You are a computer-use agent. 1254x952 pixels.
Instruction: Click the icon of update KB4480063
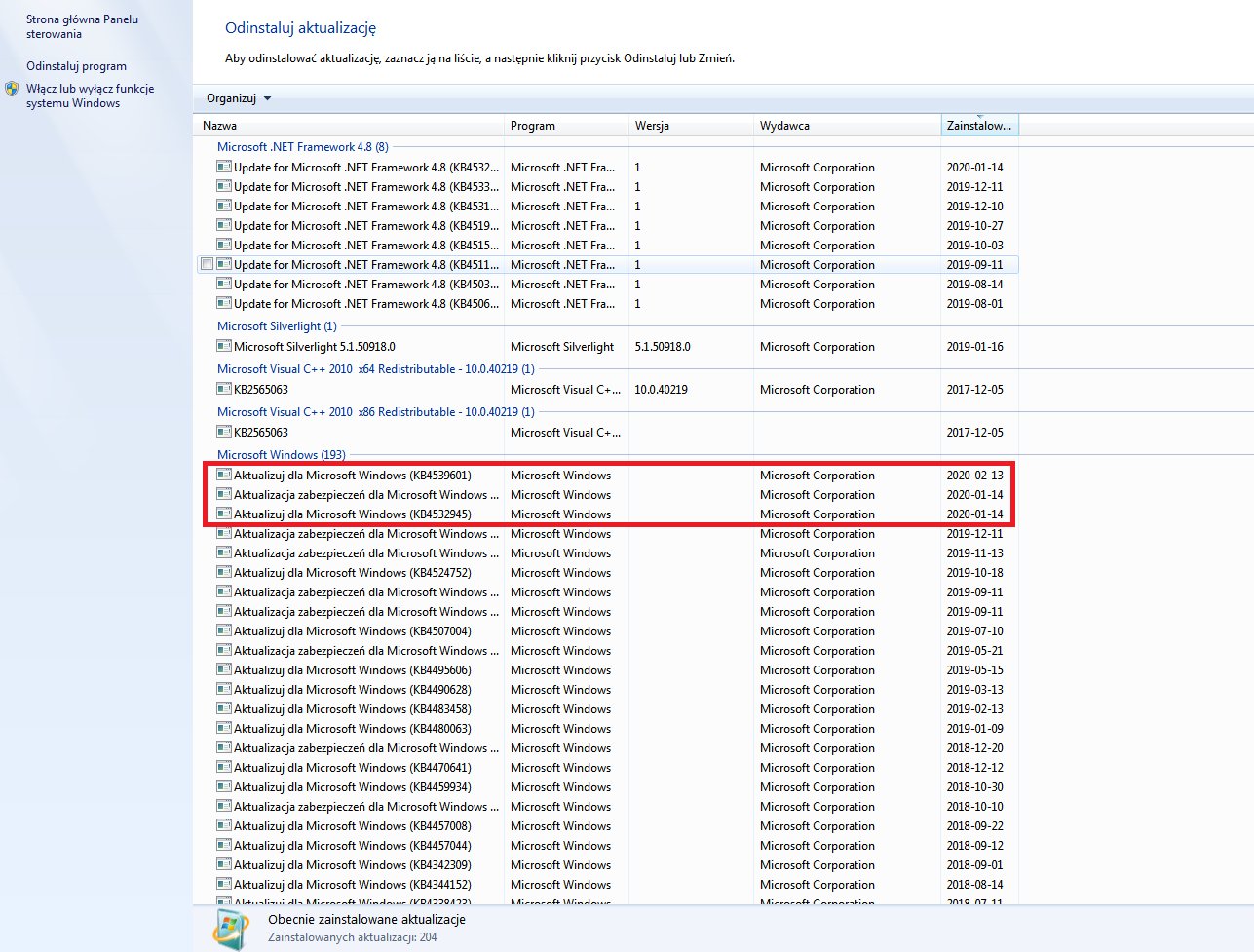(x=224, y=728)
